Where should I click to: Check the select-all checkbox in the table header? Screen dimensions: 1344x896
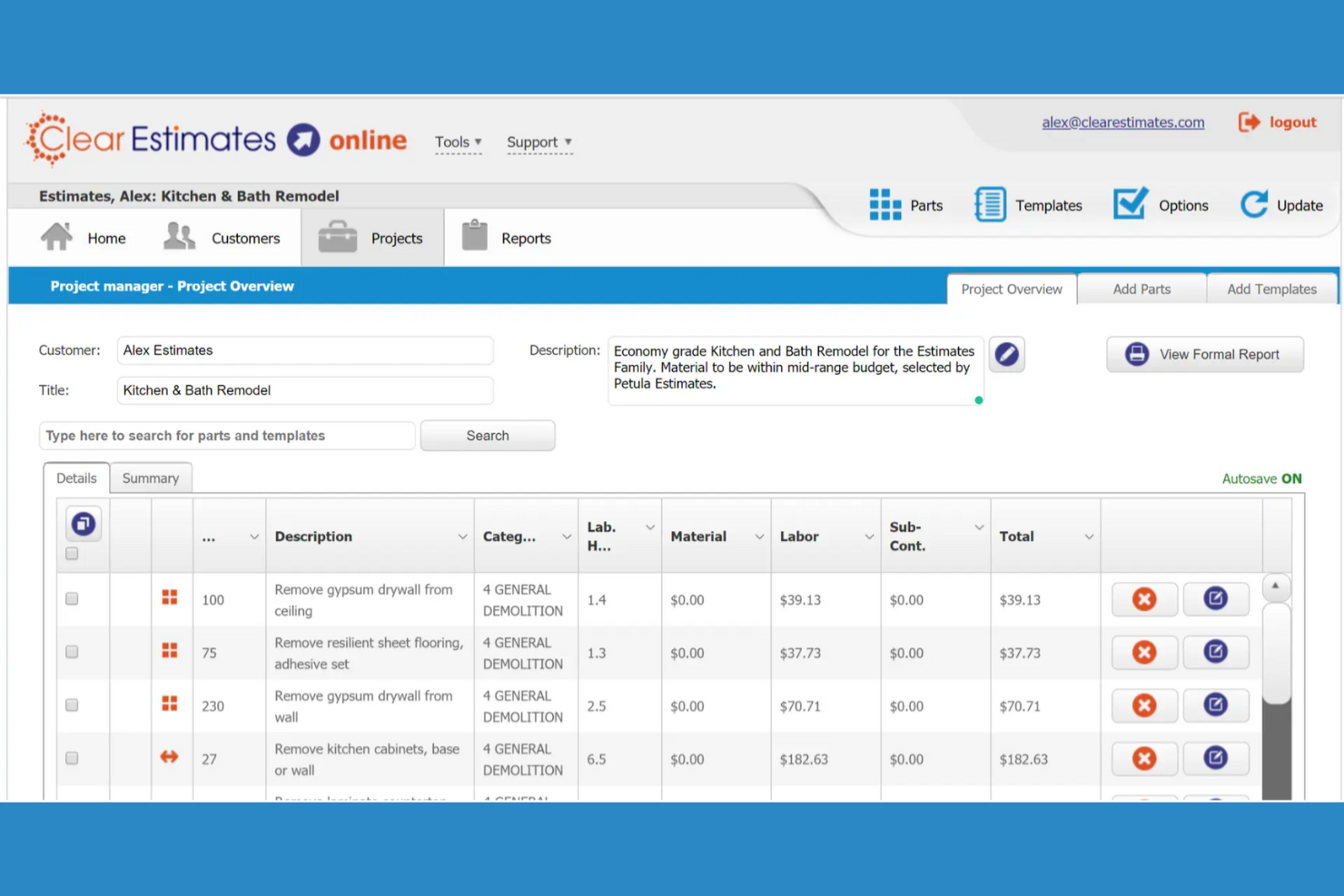tap(72, 553)
